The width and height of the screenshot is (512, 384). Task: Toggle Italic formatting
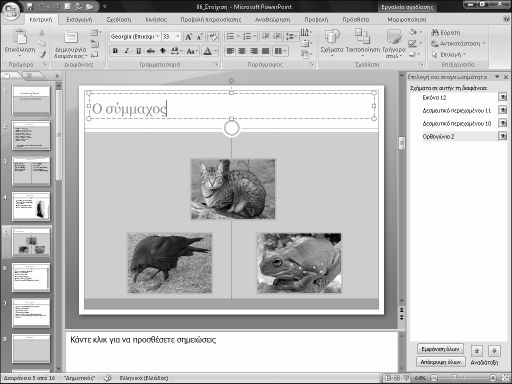pyautogui.click(x=127, y=51)
